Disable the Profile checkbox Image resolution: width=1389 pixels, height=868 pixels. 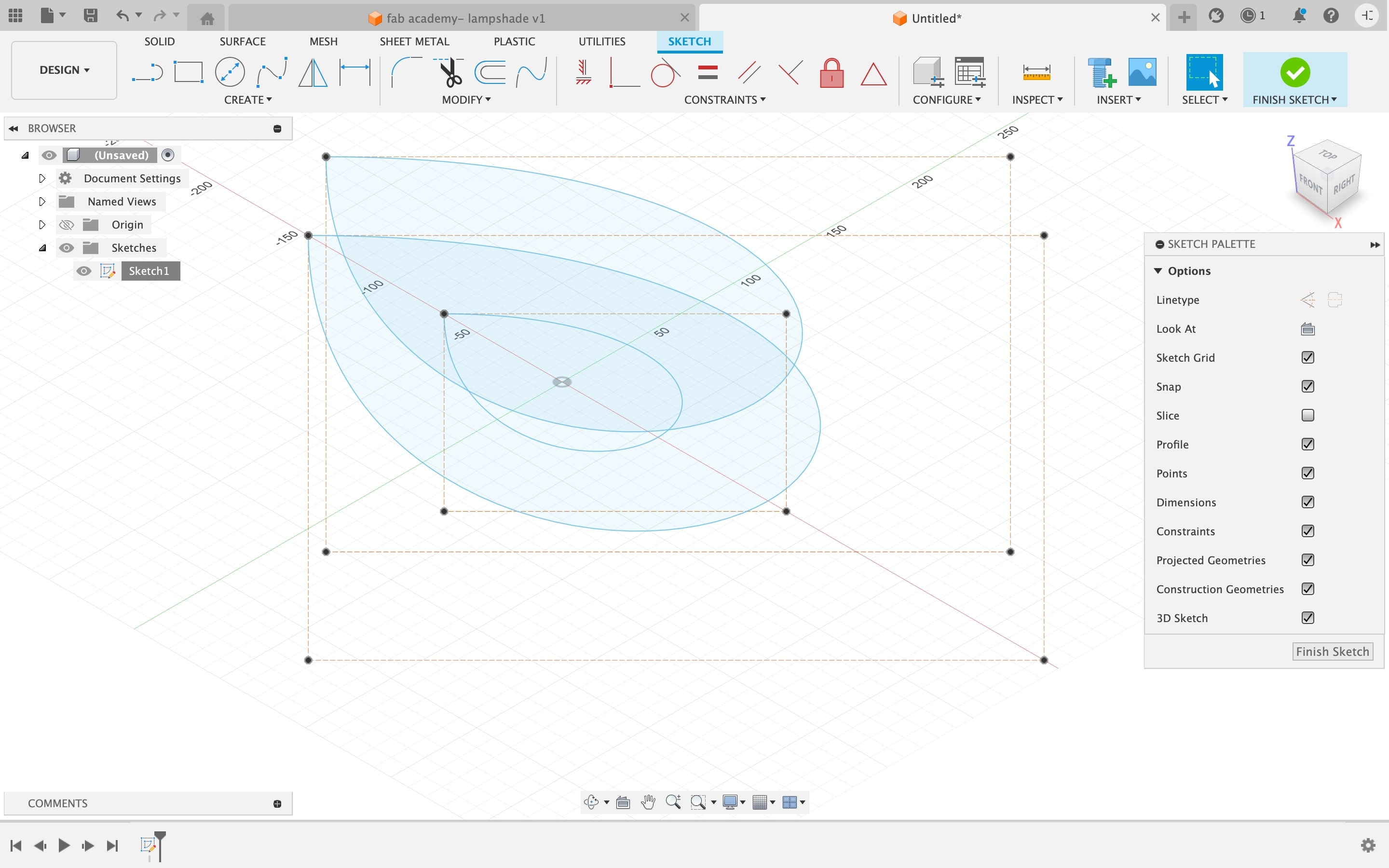pos(1308,444)
